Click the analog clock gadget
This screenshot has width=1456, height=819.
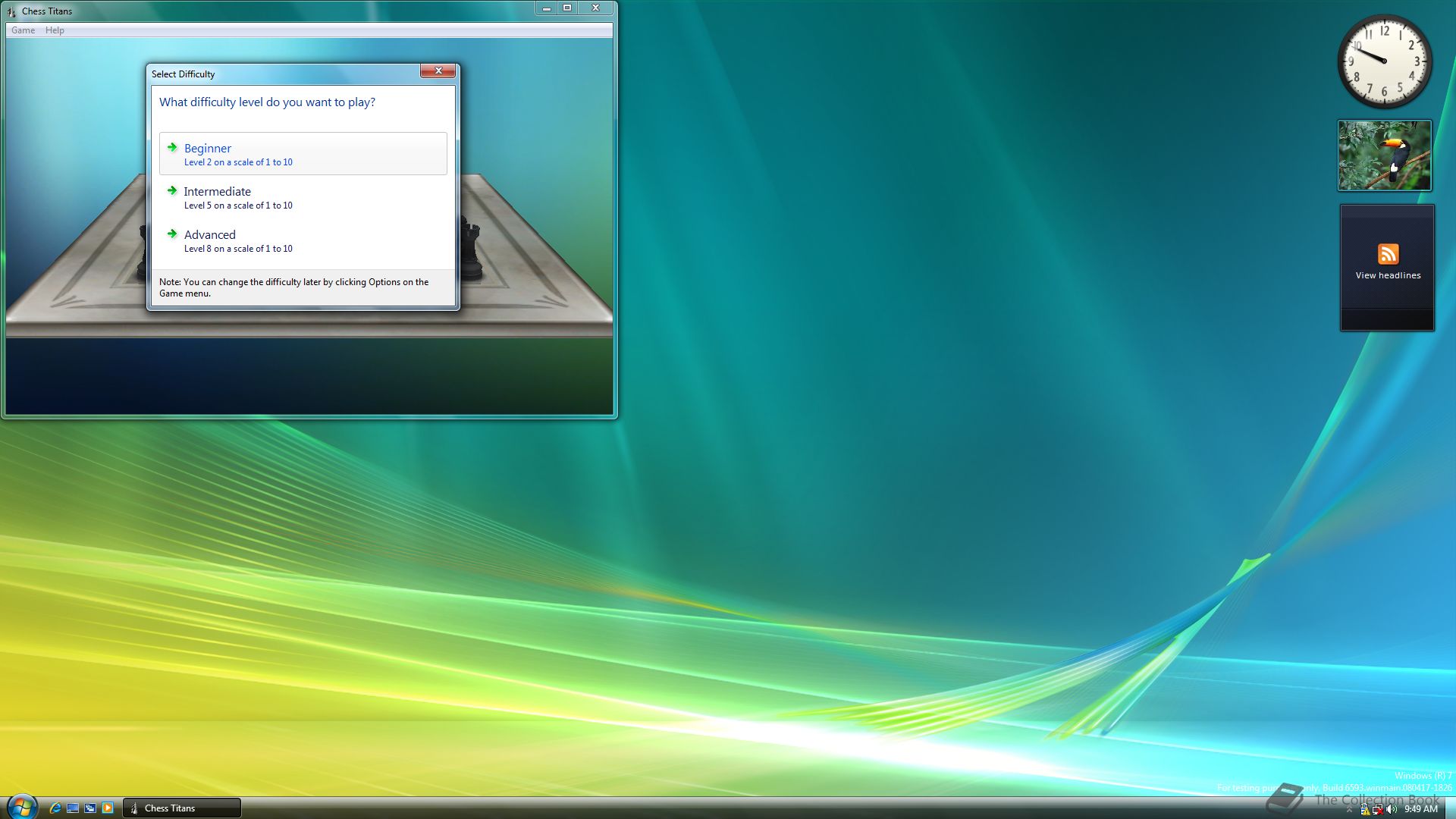(x=1385, y=61)
